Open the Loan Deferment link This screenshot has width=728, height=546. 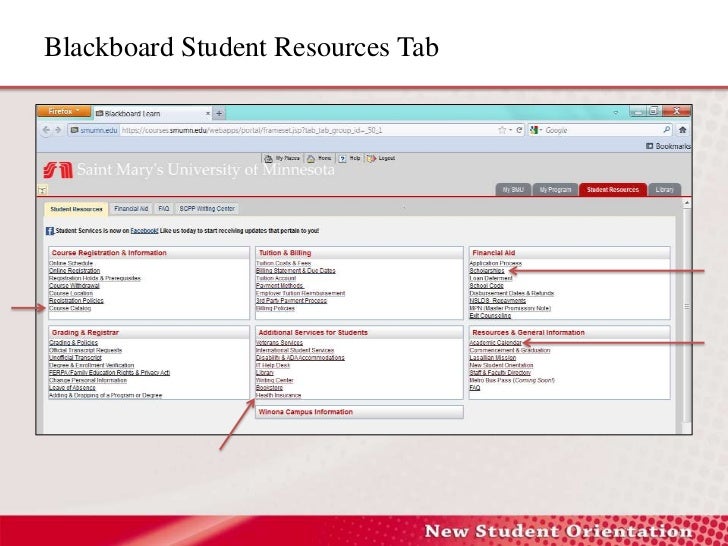click(x=491, y=278)
